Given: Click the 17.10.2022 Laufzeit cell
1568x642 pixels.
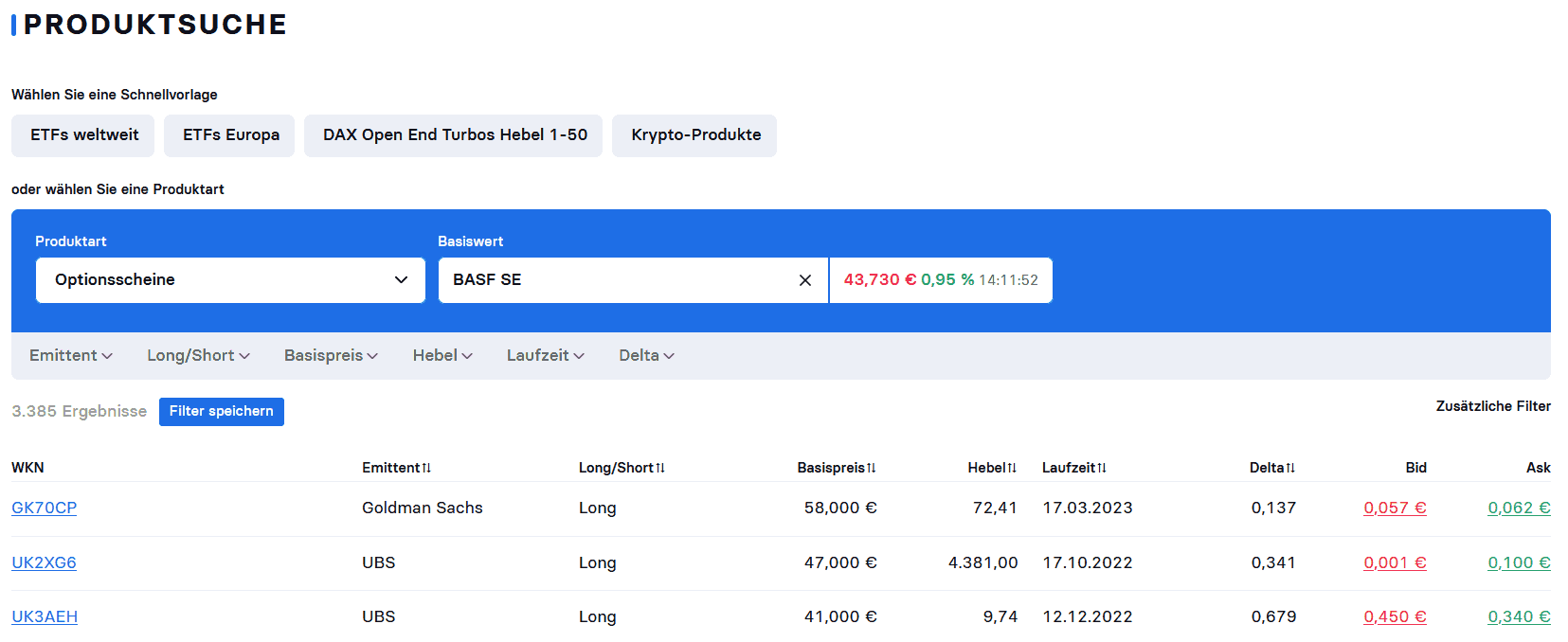Looking at the screenshot, I should coord(1088,563).
